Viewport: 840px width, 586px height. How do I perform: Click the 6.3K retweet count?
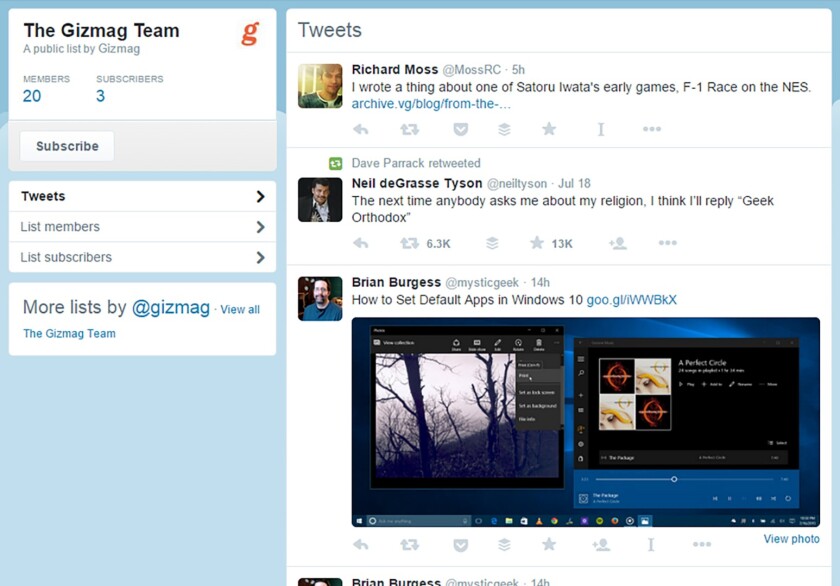tap(438, 244)
